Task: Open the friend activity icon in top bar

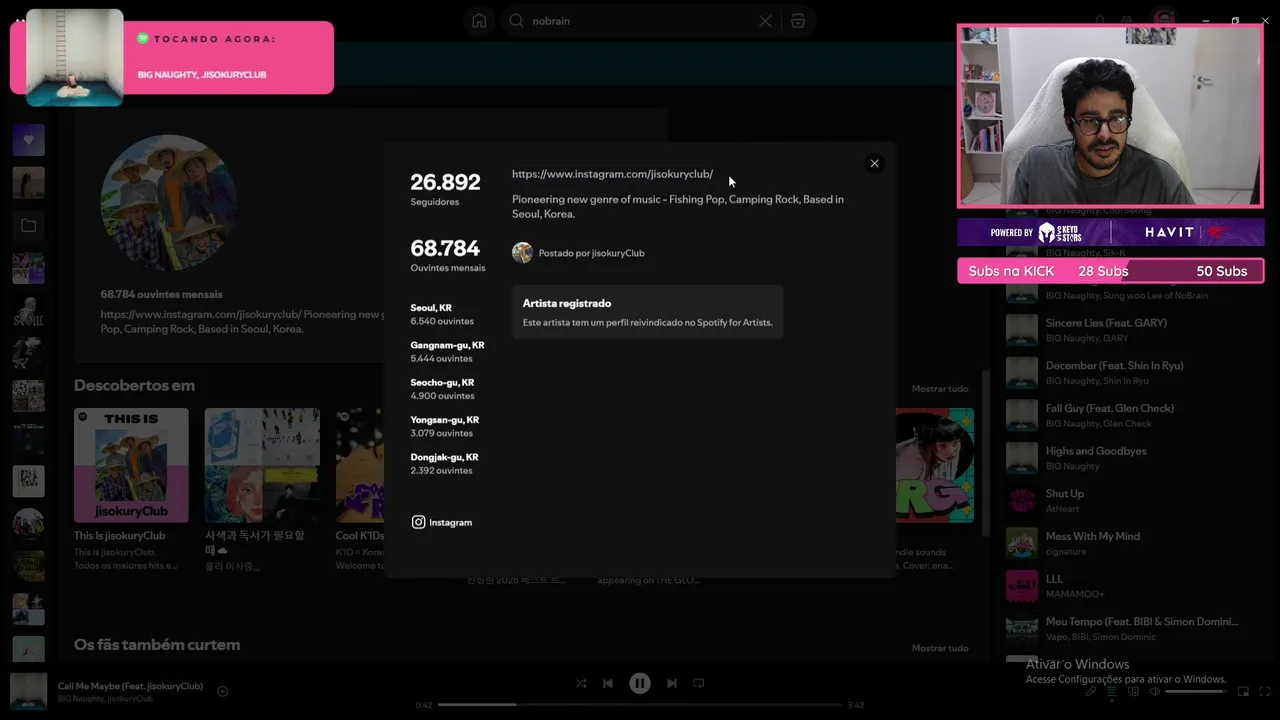Action: coord(1127,20)
